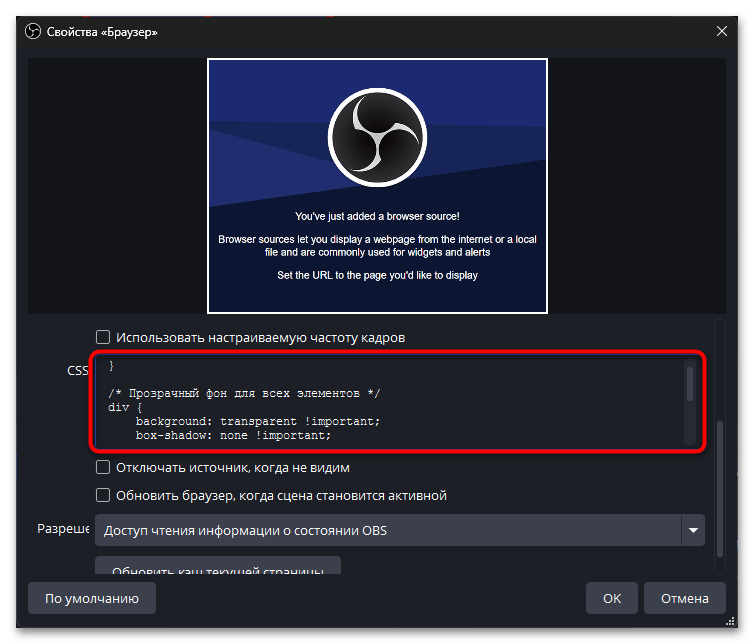
Task: Click the OBS logo in the title bar
Action: [x=33, y=32]
